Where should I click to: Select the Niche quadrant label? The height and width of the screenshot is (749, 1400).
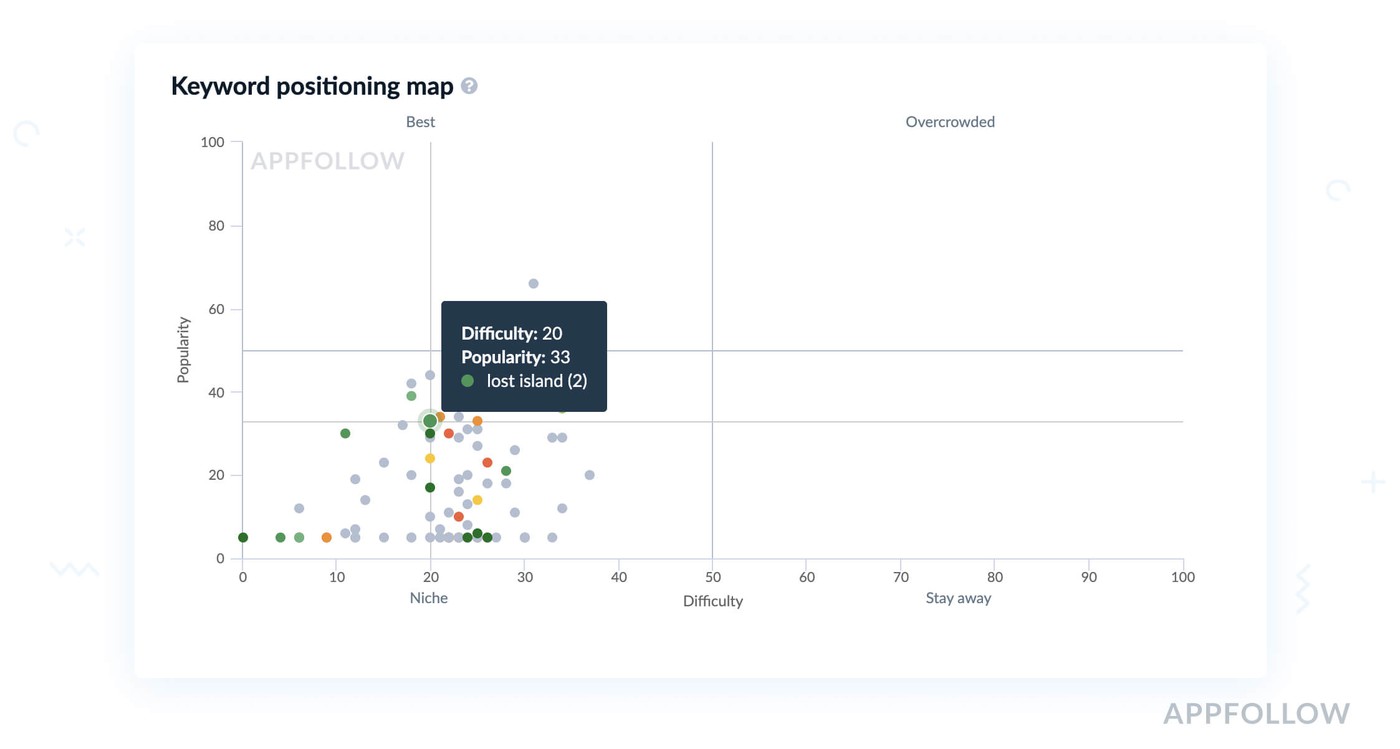429,598
